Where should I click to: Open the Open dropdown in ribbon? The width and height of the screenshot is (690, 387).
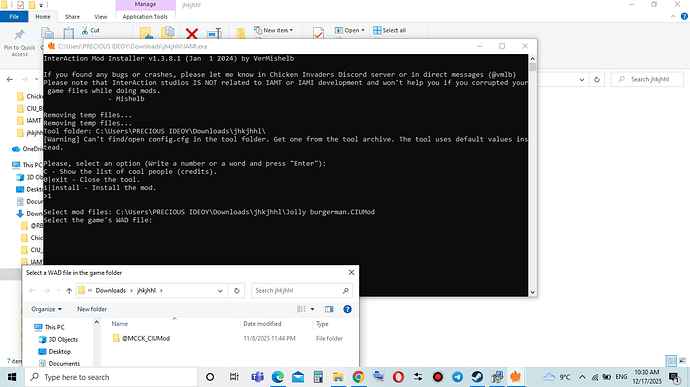pyautogui.click(x=349, y=30)
